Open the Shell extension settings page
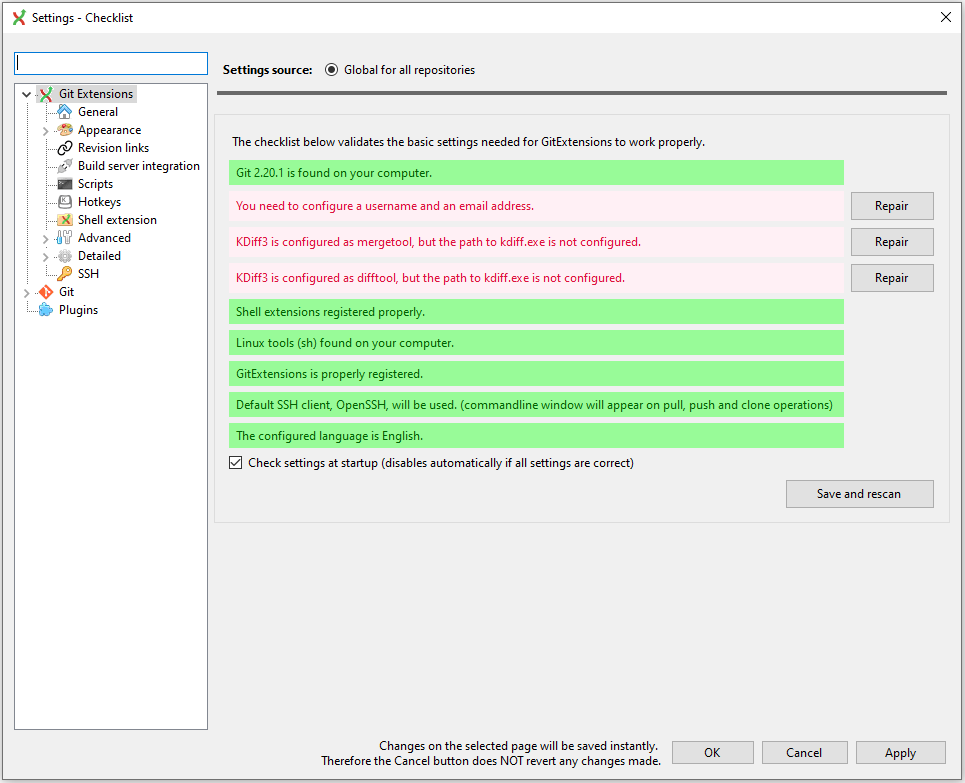The height and width of the screenshot is (783, 965). (117, 220)
